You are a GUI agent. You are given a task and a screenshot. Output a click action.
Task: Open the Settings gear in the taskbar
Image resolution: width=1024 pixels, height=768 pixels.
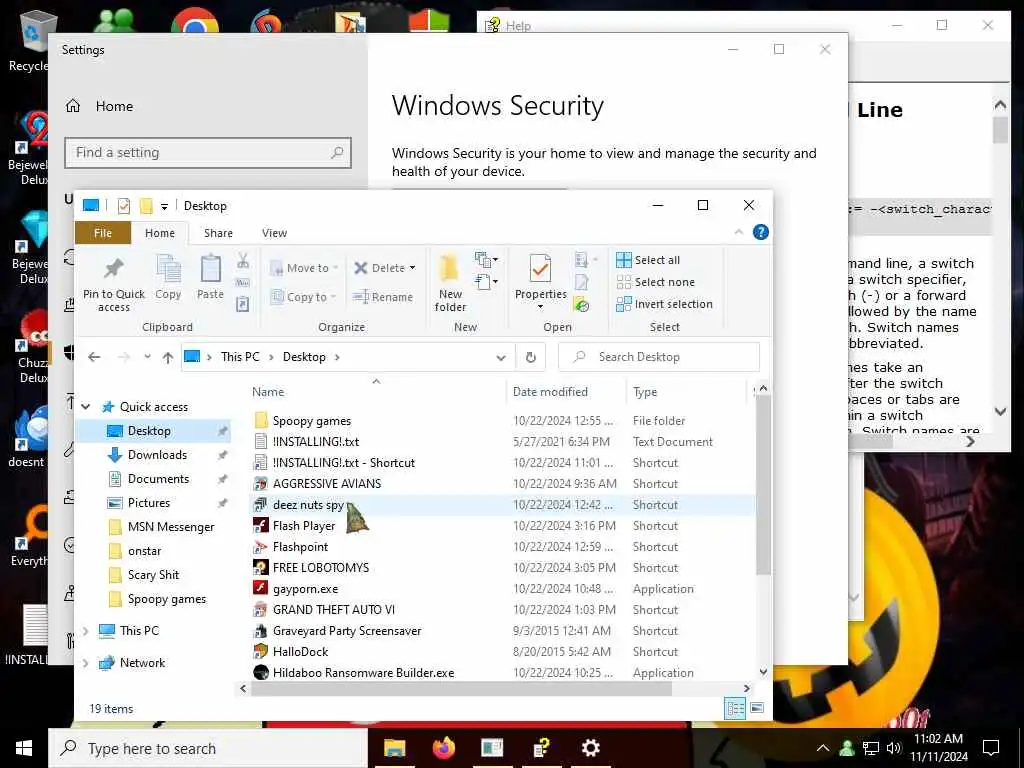[590, 748]
